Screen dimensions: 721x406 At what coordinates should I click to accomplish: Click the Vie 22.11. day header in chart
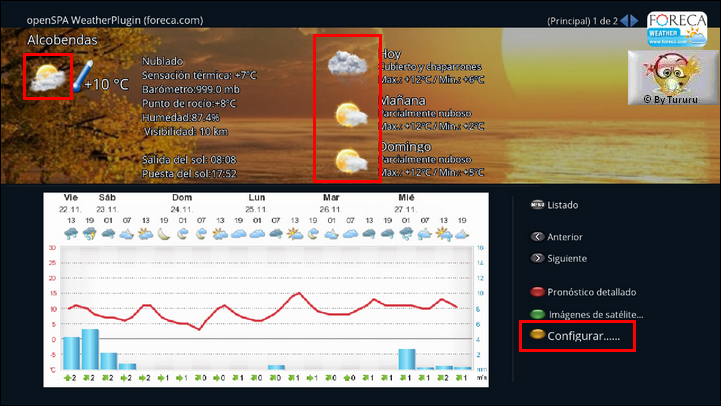point(70,203)
